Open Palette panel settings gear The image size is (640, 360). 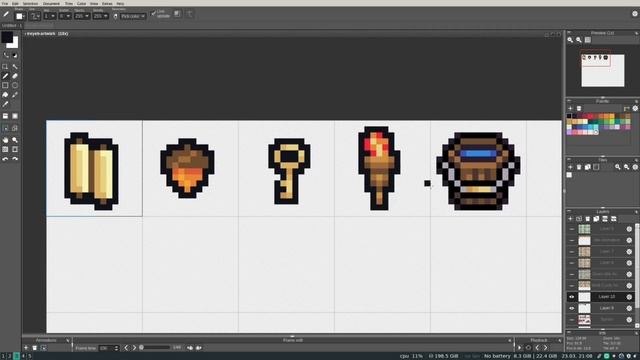click(635, 109)
